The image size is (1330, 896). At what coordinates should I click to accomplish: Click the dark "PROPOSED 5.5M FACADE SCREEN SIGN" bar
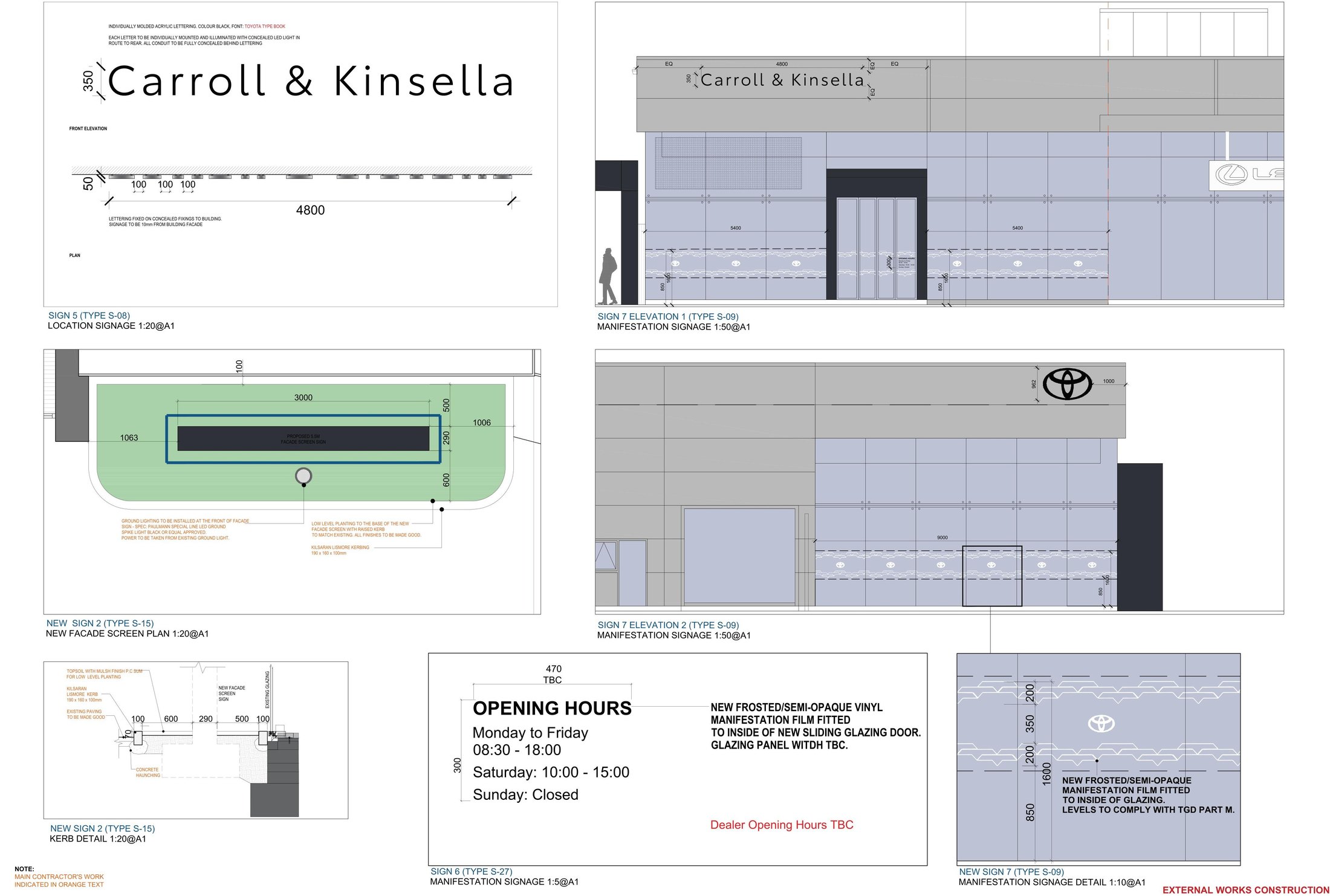tap(303, 439)
